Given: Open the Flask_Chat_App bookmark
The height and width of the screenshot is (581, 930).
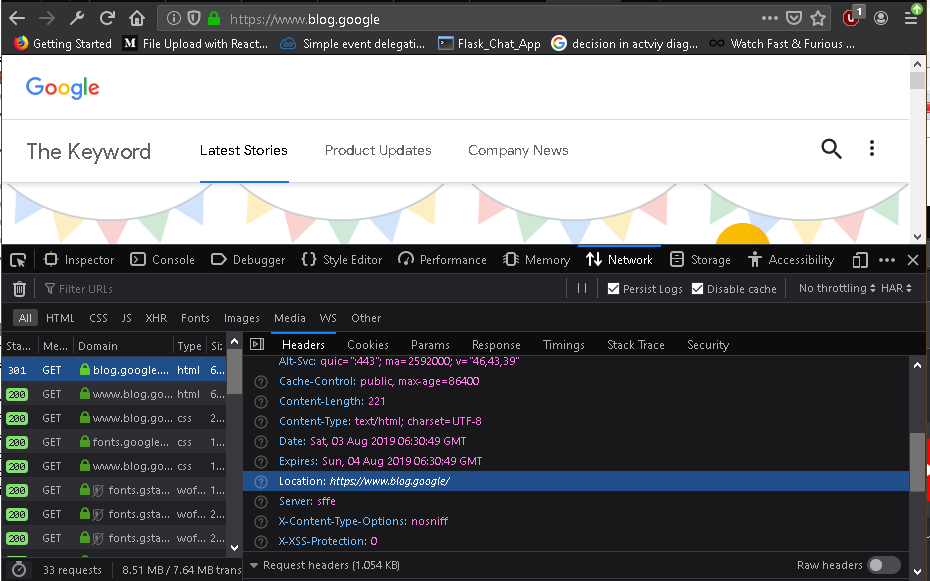Looking at the screenshot, I should [x=489, y=44].
